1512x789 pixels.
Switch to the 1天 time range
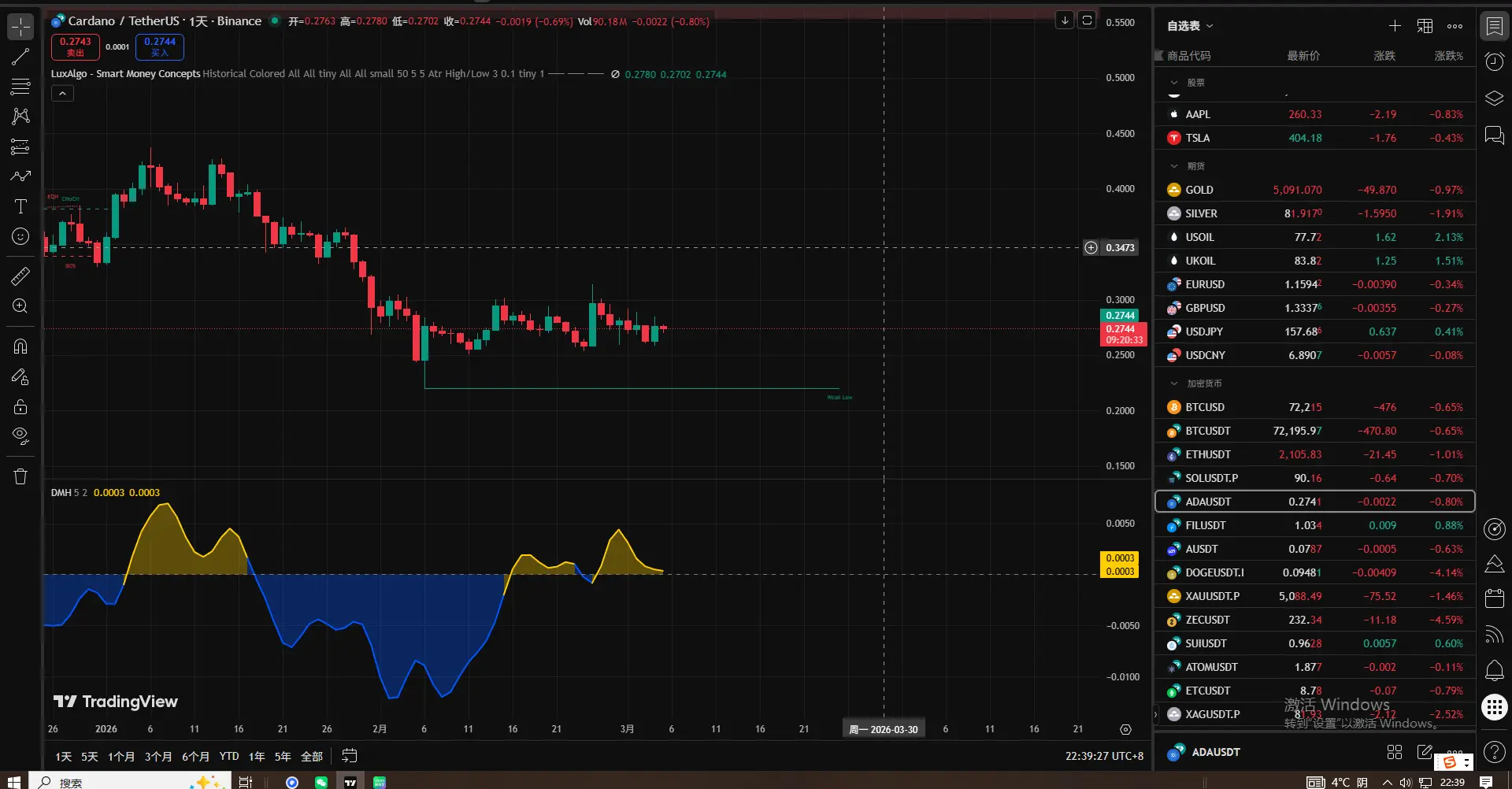click(x=63, y=756)
